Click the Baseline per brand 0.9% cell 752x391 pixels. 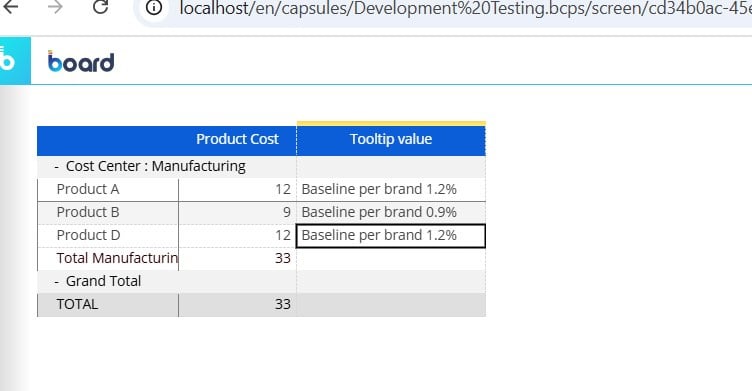[x=391, y=213]
